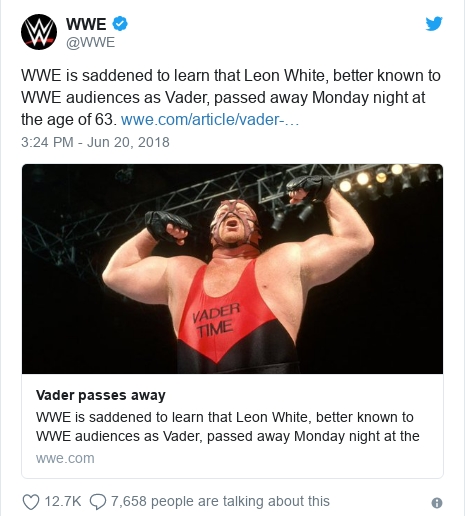This screenshot has width=465, height=516.
Task: Click the tweet text about Leon White
Action: 231,97
